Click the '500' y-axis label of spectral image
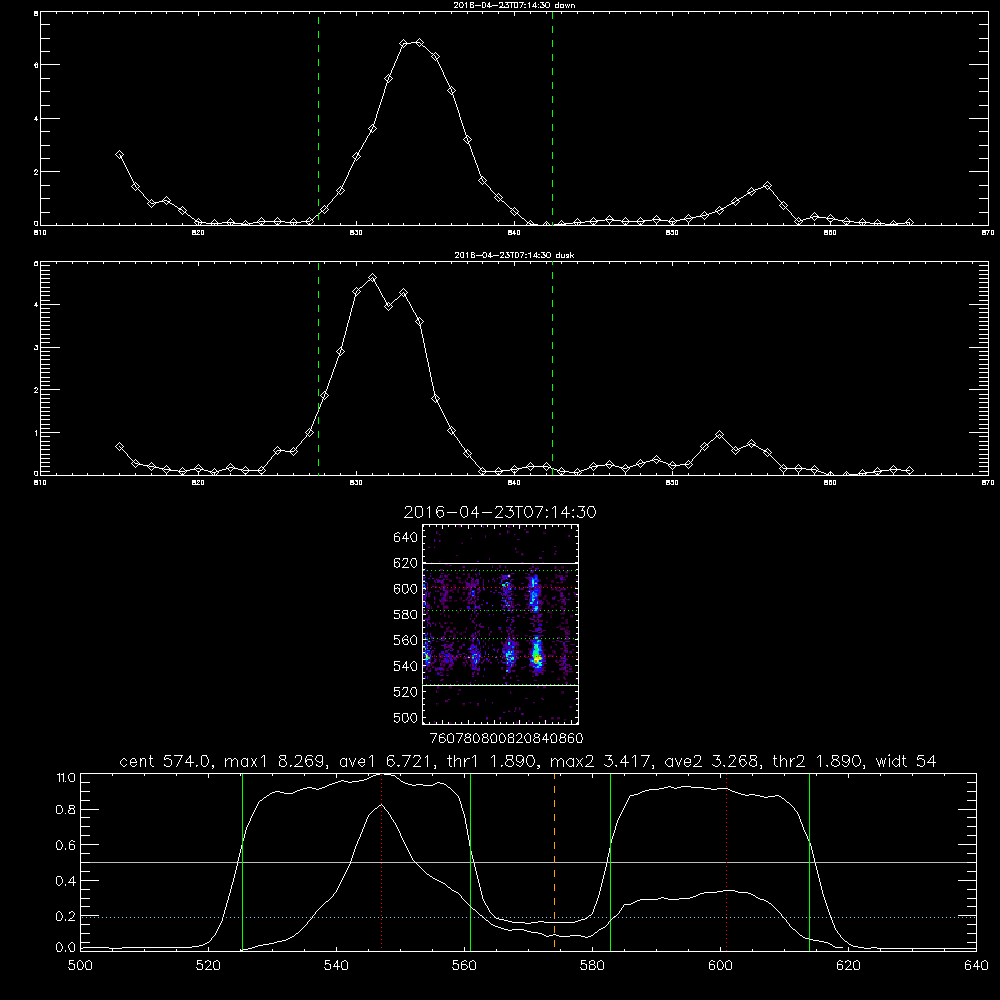 coord(405,717)
